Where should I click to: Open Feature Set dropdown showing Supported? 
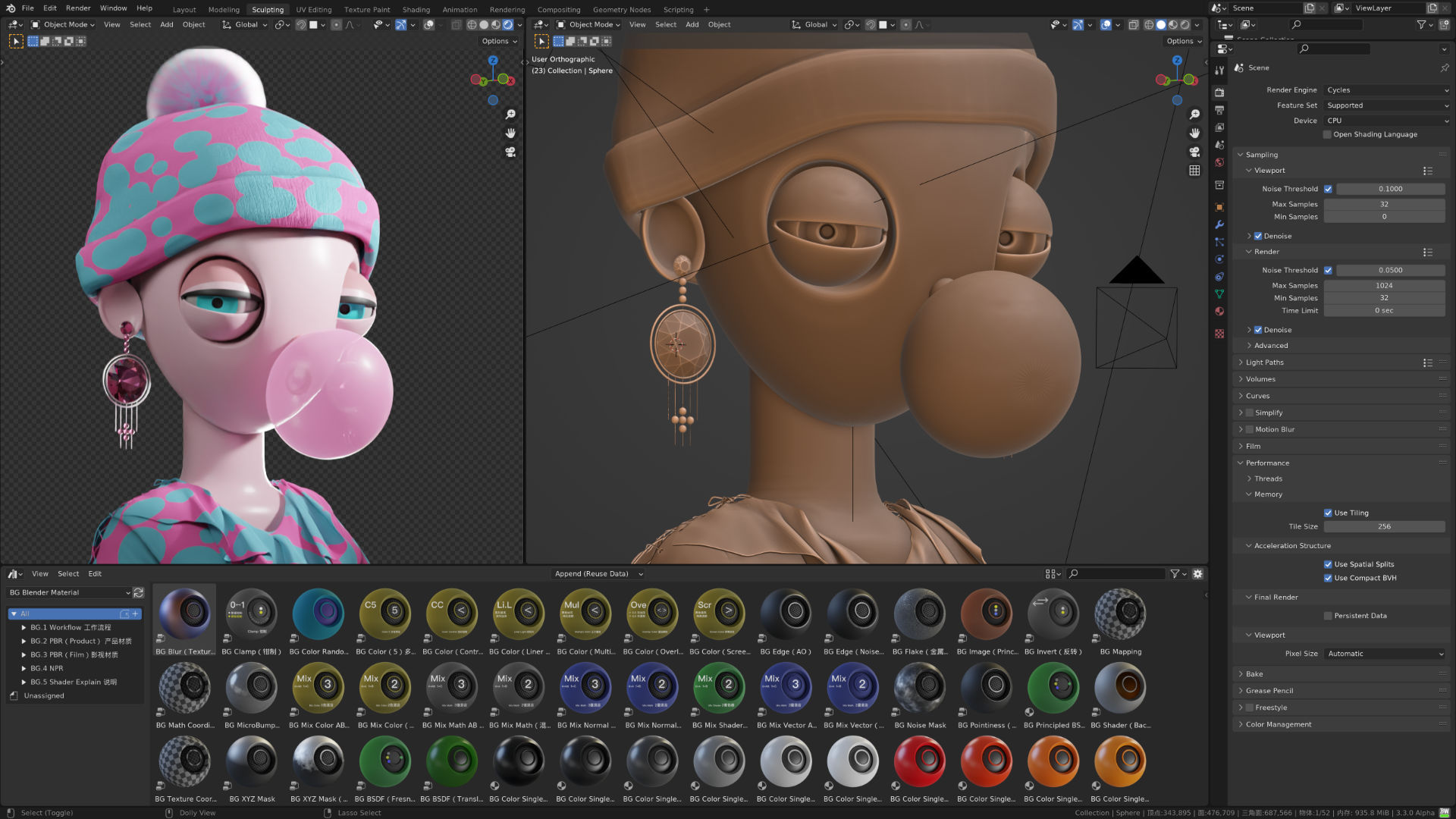(x=1387, y=105)
